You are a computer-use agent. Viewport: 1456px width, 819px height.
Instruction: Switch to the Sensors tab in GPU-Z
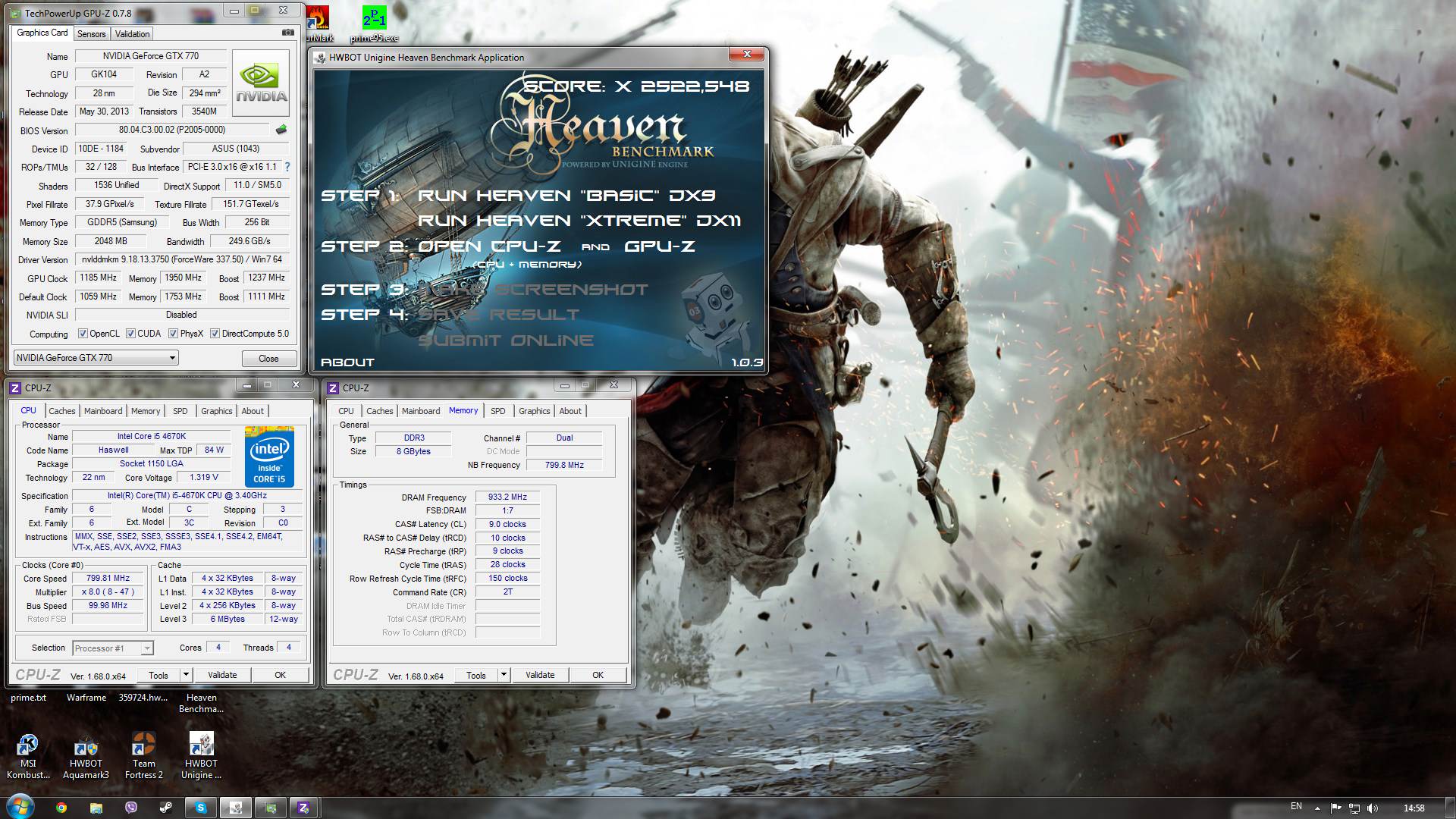[x=91, y=34]
